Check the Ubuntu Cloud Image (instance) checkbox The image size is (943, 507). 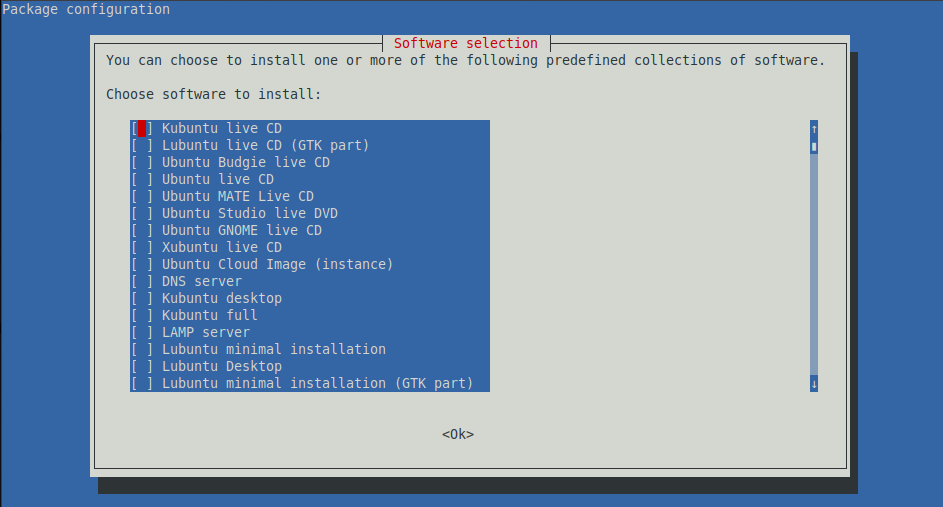pyautogui.click(x=142, y=265)
